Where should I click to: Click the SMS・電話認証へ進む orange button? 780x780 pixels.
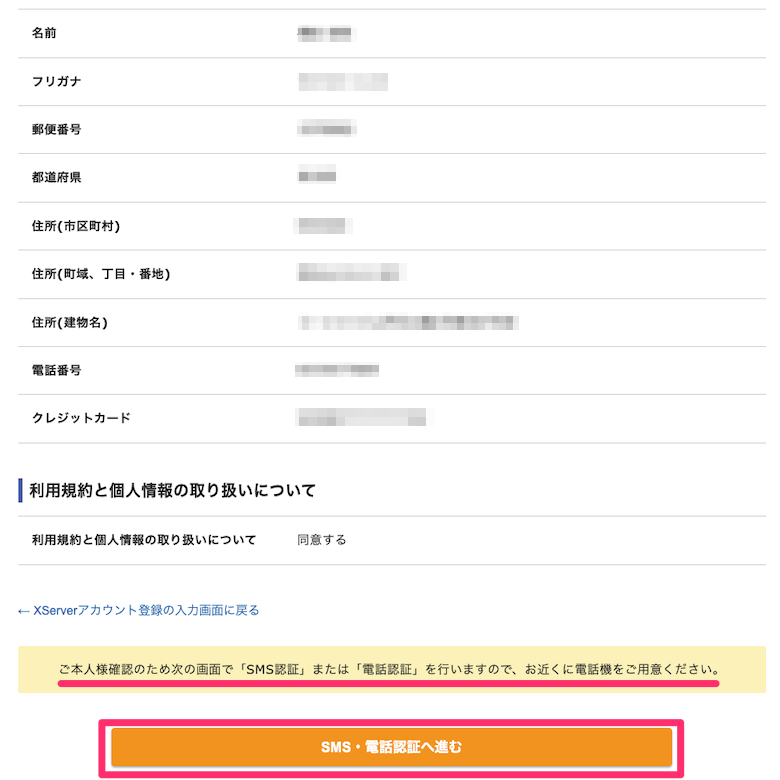(x=391, y=747)
